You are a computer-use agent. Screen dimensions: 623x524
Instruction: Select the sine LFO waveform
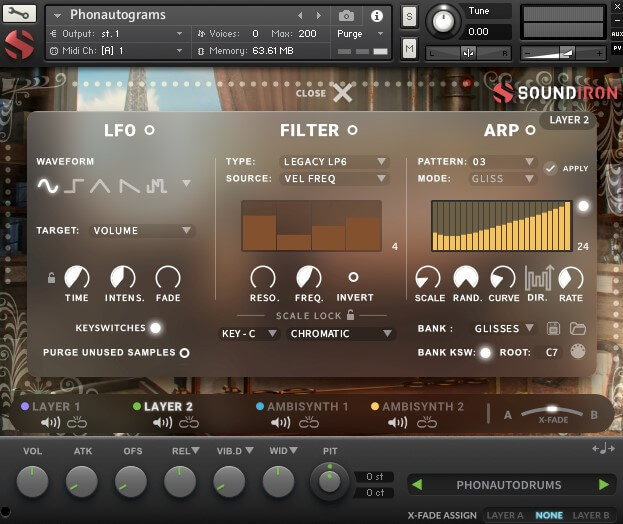click(48, 186)
